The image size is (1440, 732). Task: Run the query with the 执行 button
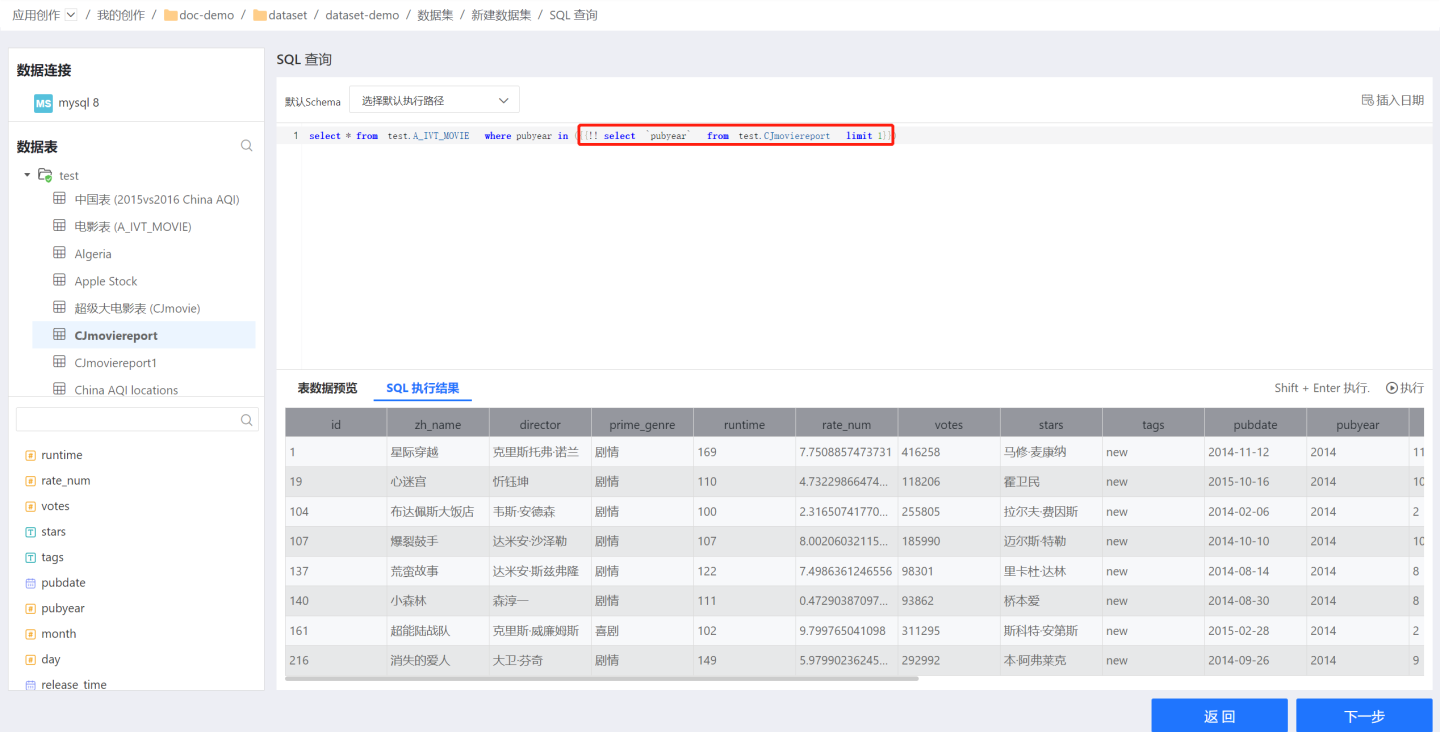click(x=1404, y=388)
